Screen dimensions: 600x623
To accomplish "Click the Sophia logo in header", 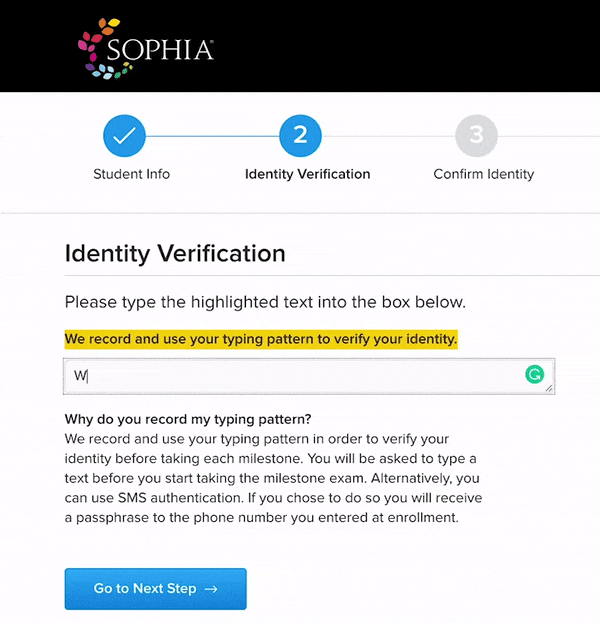I will pyautogui.click(x=145, y=48).
